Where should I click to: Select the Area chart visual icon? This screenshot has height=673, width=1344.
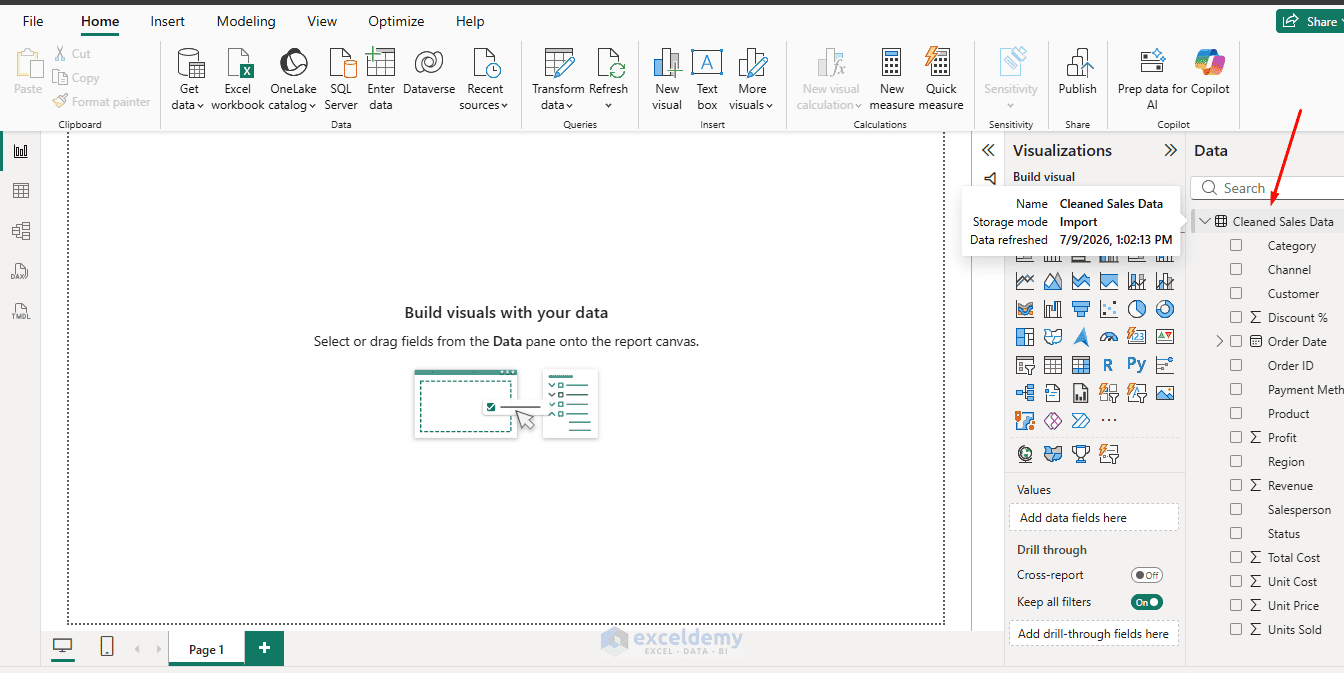coord(1053,281)
